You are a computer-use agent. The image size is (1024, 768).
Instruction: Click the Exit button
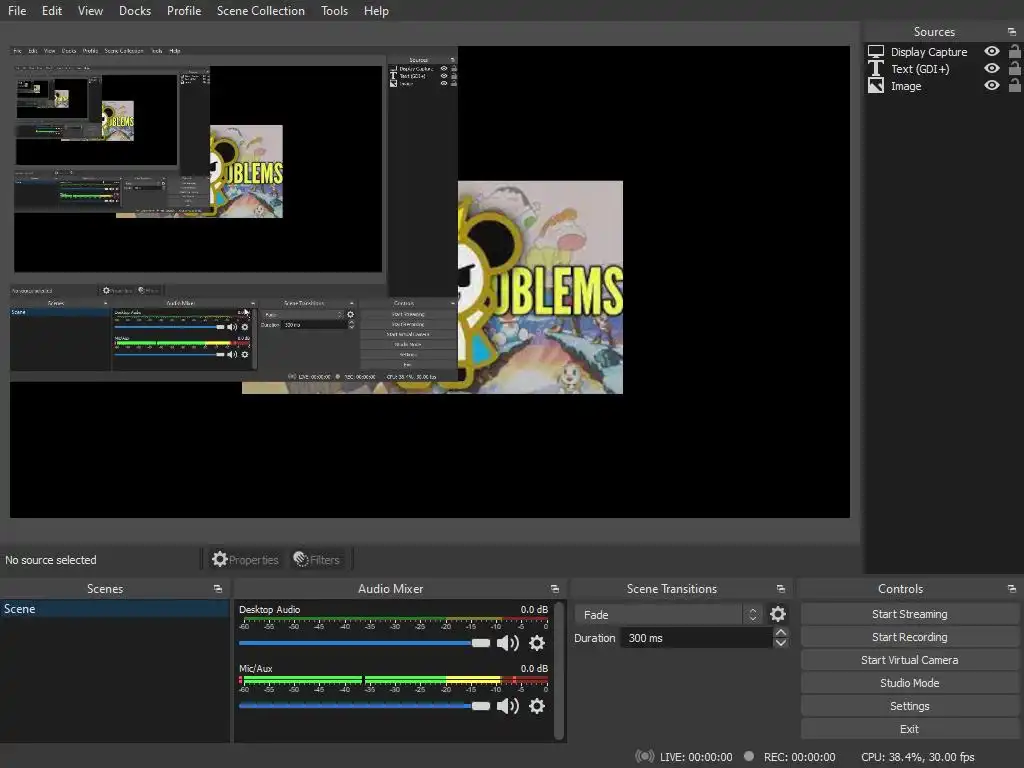(x=910, y=729)
